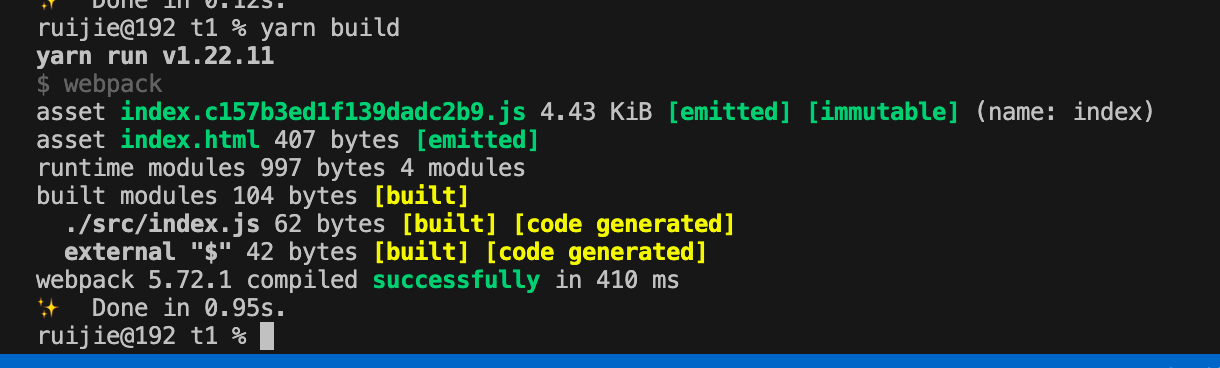Click the terminal block cursor at the prompt

pos(266,336)
